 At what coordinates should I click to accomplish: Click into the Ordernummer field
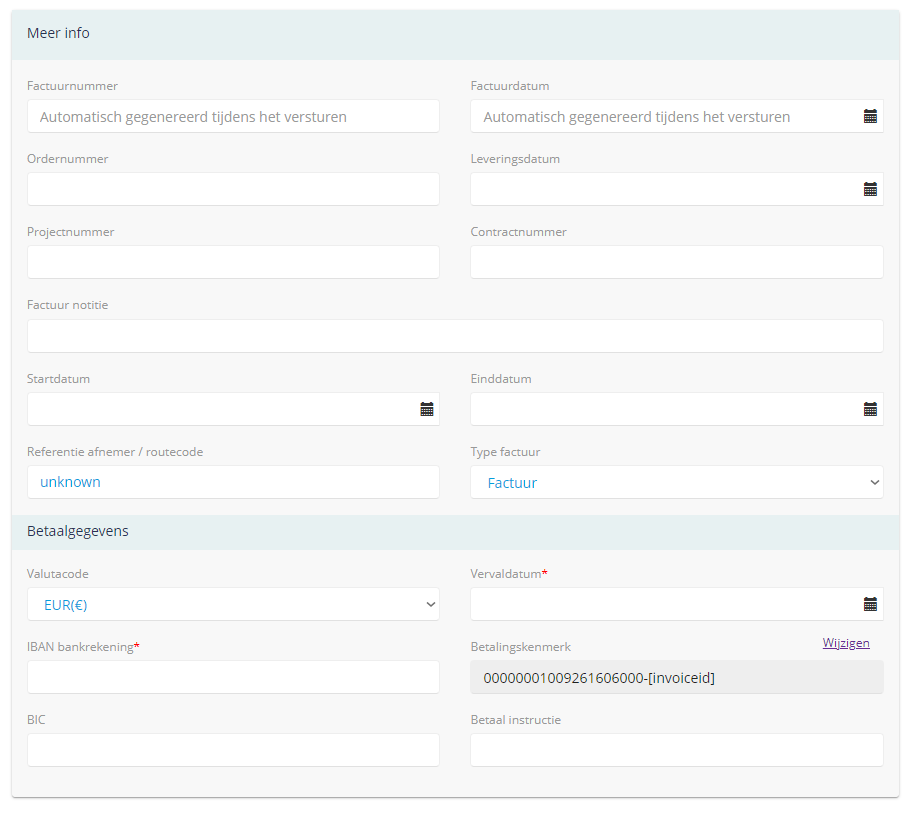click(233, 189)
